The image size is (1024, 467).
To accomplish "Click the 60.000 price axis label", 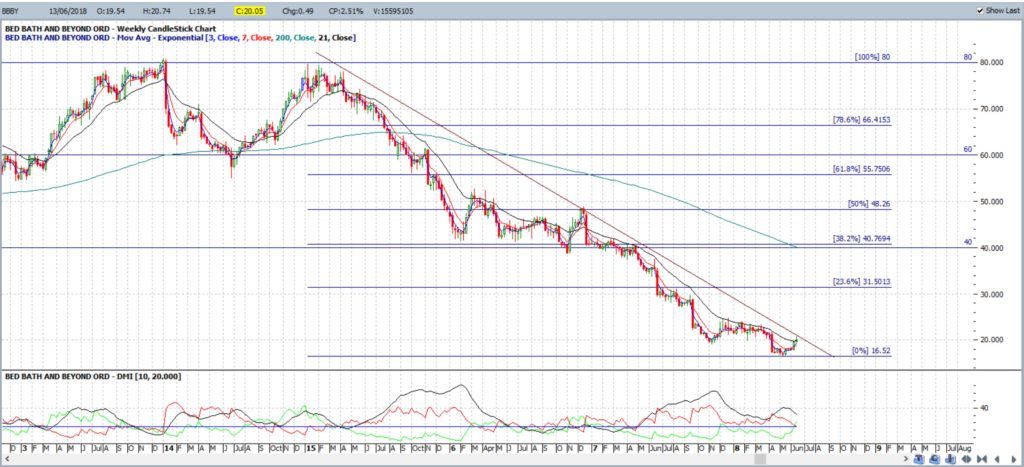I will [990, 155].
